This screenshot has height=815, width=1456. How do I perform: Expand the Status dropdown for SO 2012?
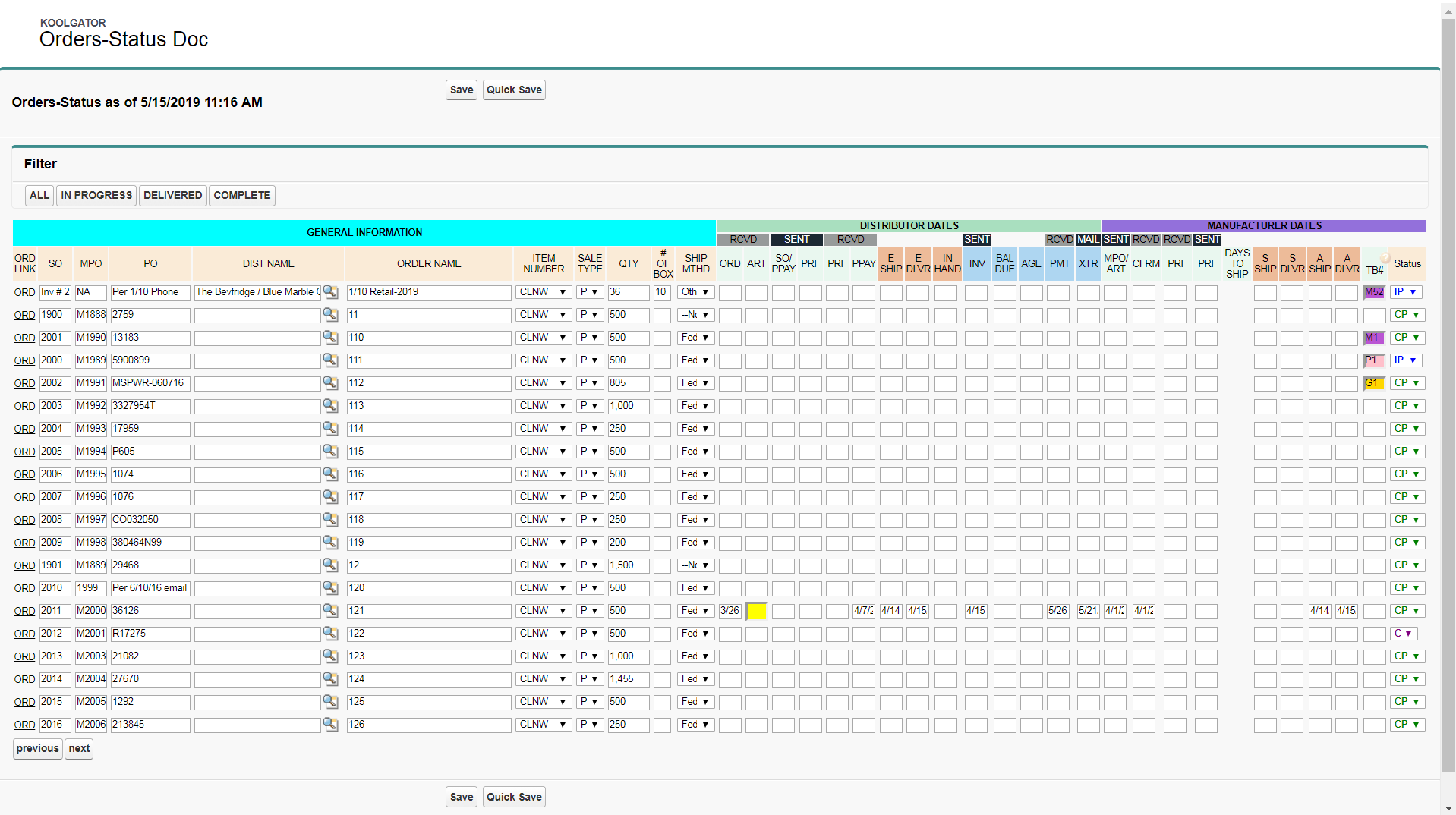1404,634
